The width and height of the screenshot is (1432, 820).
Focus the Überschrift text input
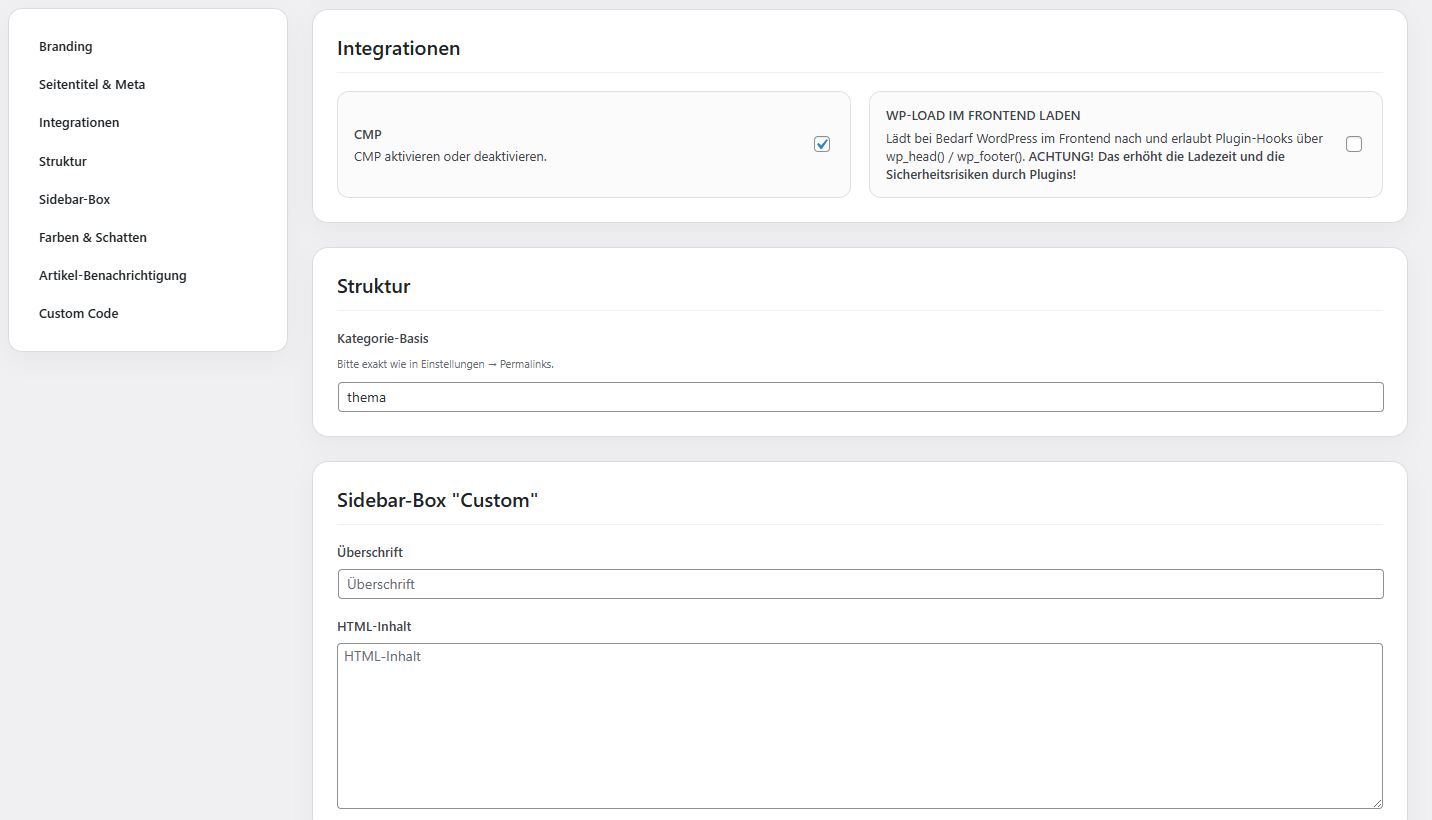click(860, 584)
